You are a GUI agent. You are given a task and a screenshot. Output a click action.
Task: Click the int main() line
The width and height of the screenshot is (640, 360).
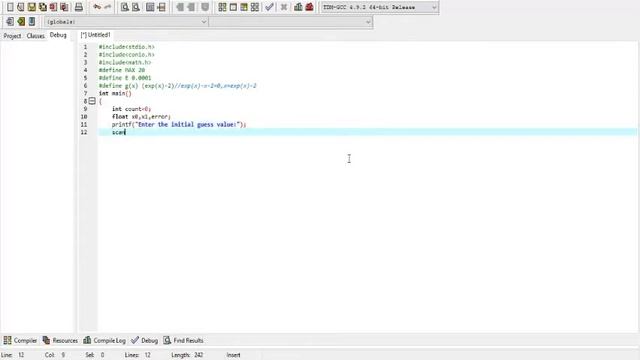click(x=115, y=93)
